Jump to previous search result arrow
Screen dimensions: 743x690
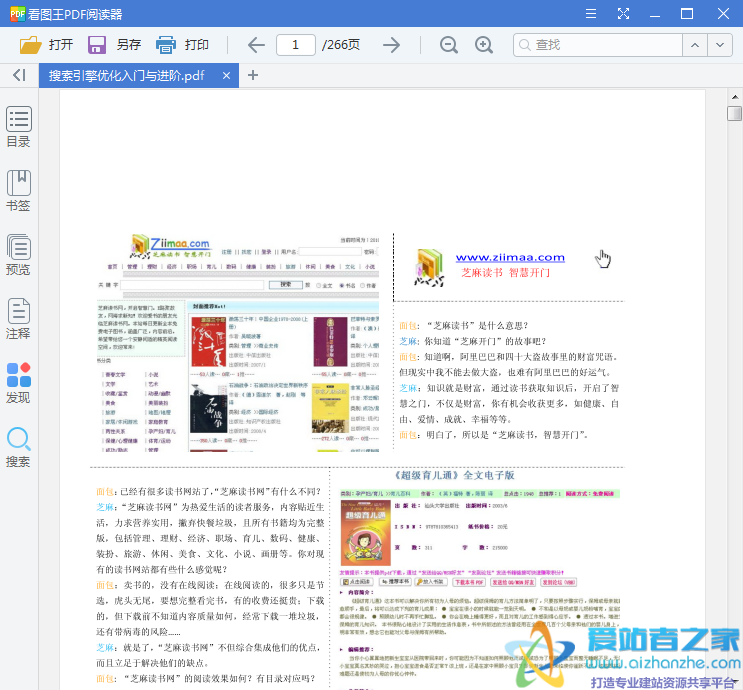point(695,45)
